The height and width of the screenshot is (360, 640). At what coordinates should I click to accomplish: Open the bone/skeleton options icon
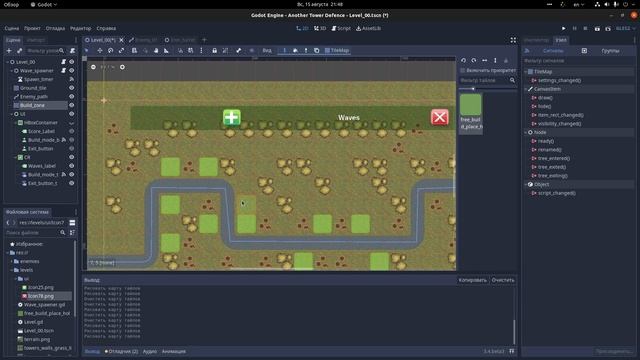pyautogui.click(x=239, y=51)
